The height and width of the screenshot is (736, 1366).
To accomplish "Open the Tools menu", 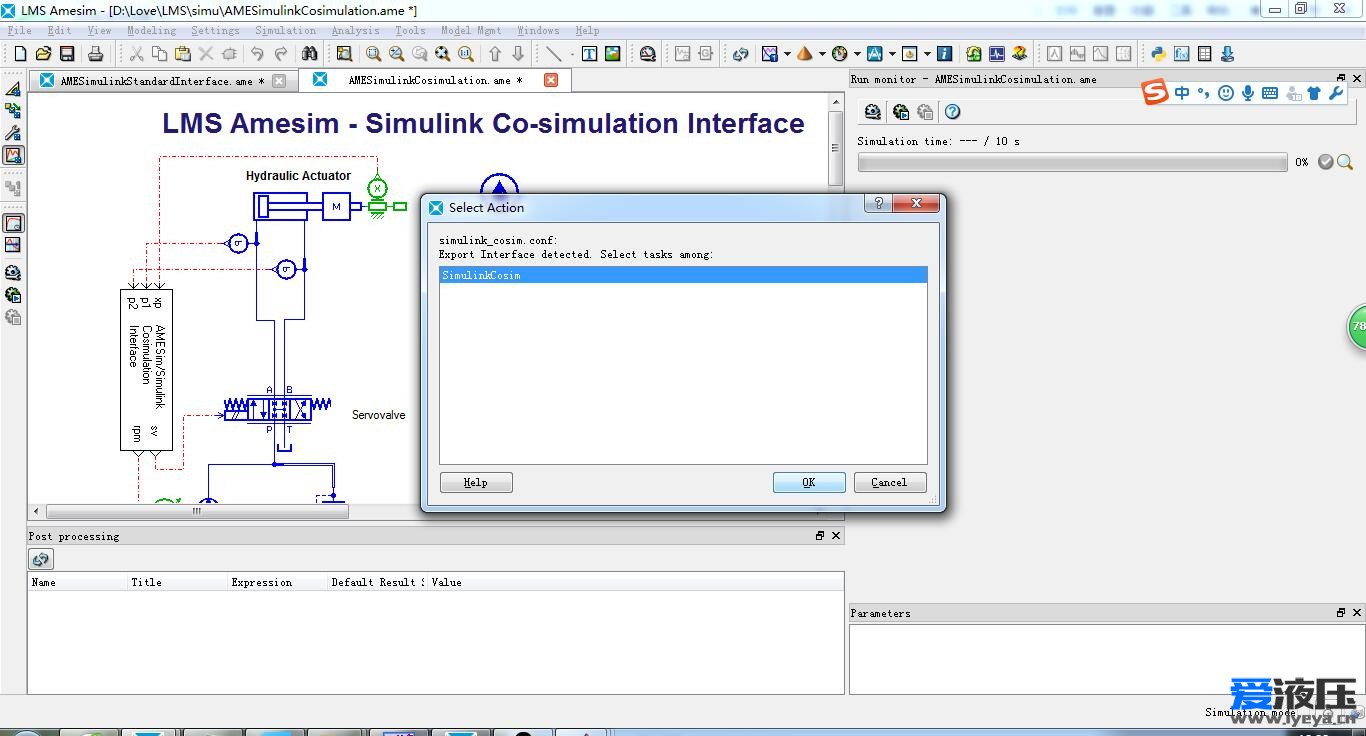I will coord(410,31).
